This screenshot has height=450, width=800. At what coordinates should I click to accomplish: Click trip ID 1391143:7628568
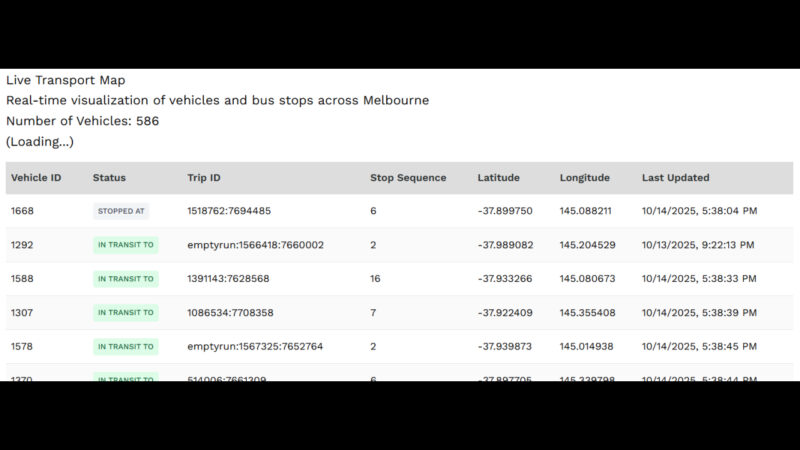coord(228,279)
